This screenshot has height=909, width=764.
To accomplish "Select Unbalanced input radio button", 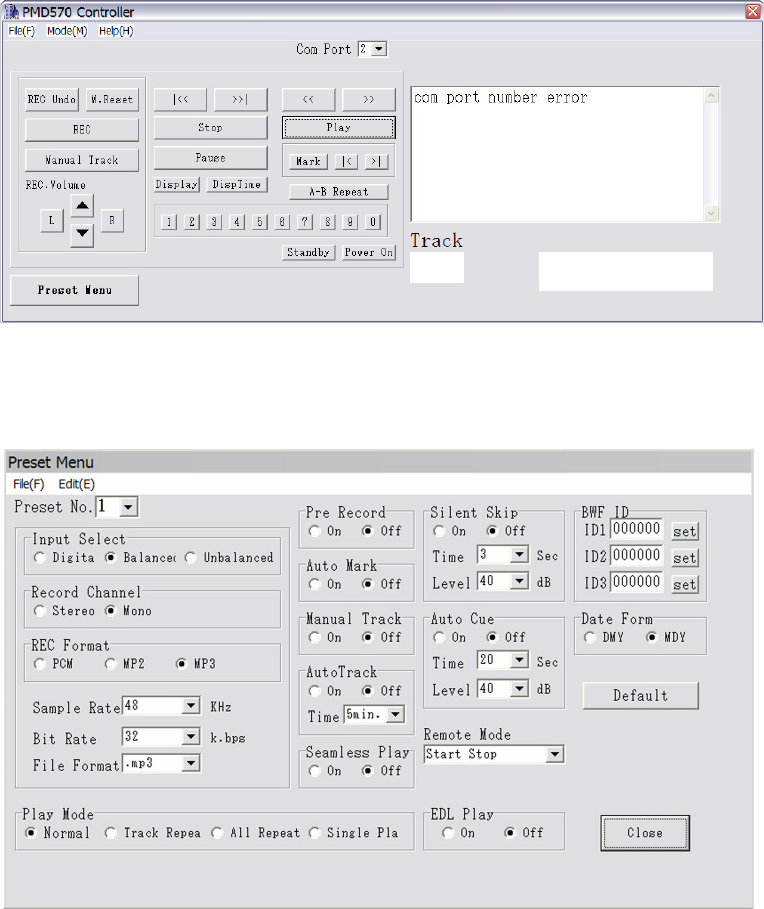I will click(191, 558).
